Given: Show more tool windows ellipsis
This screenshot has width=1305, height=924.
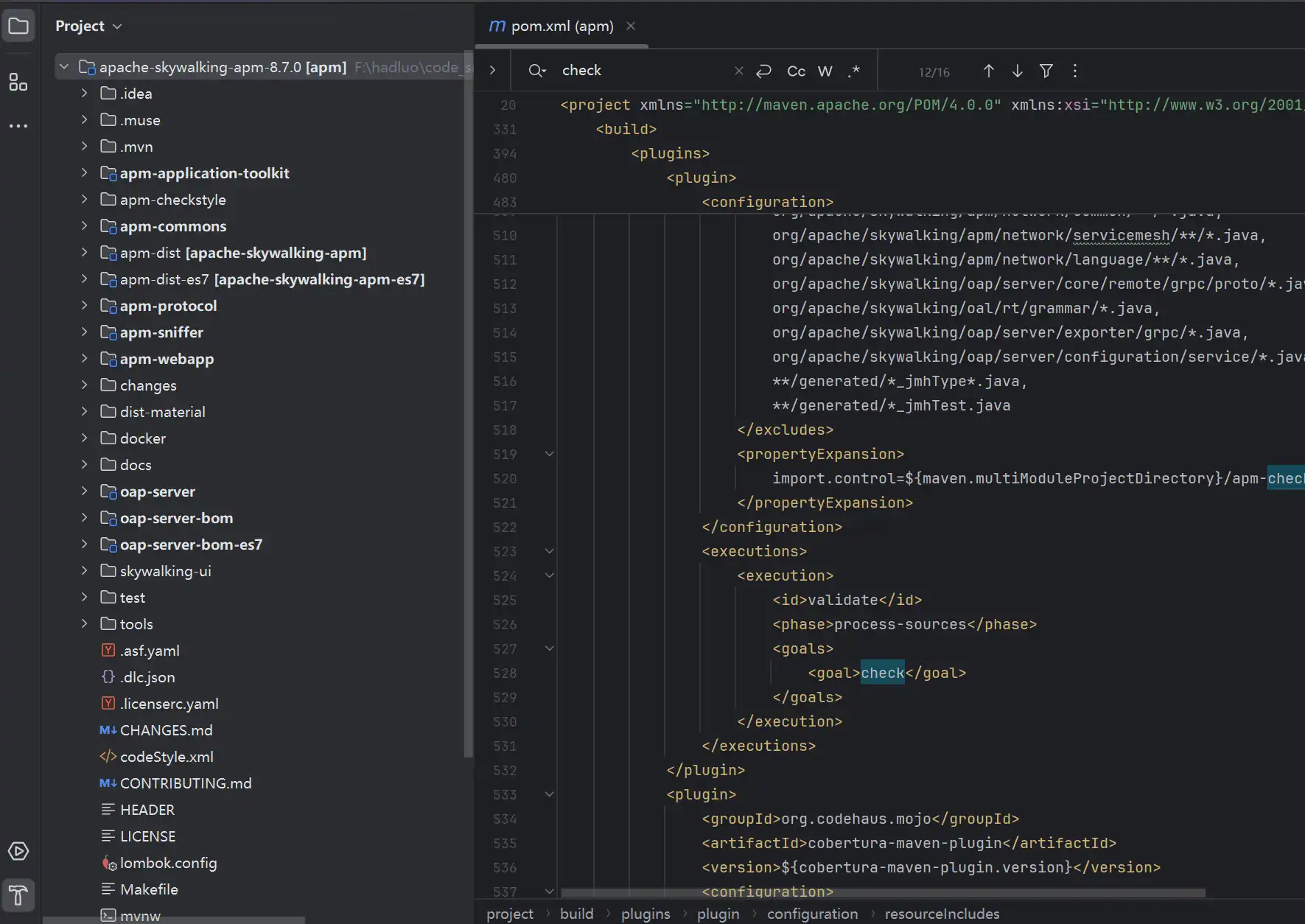Looking at the screenshot, I should tap(18, 126).
